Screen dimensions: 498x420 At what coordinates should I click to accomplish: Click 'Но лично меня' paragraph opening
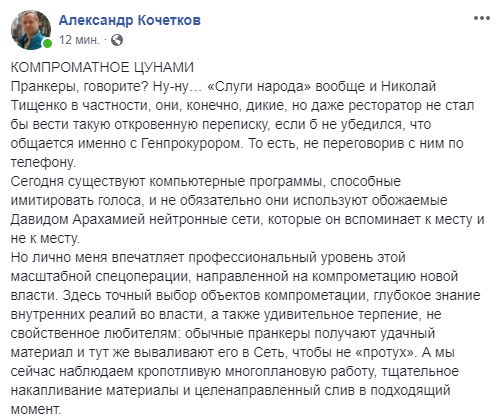pos(59,258)
